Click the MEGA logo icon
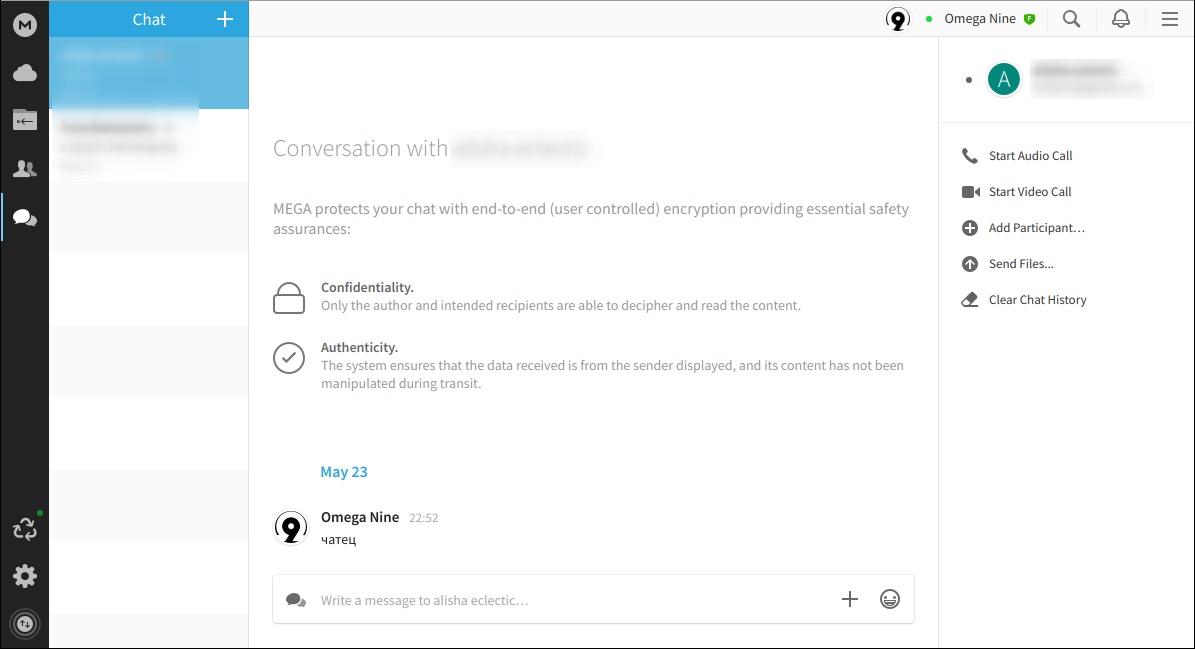 25,25
